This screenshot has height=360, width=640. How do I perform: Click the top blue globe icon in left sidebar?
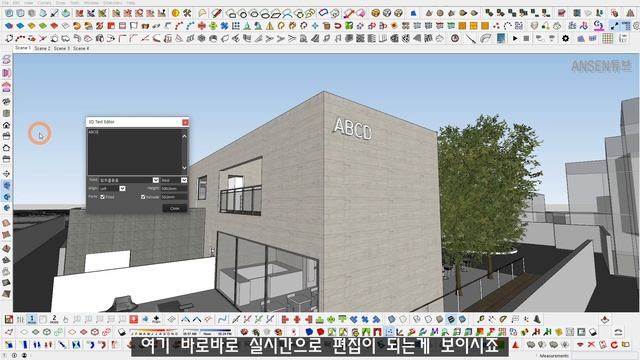pyautogui.click(x=7, y=186)
